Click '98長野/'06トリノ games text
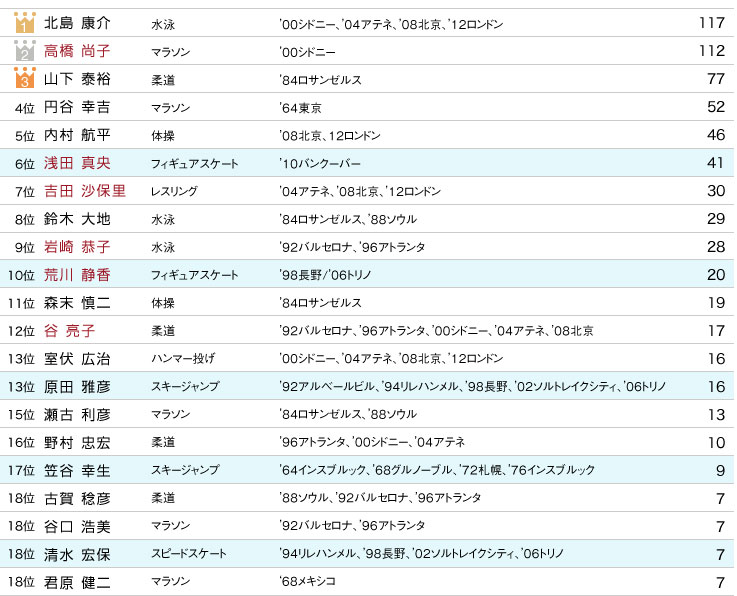 325,275
